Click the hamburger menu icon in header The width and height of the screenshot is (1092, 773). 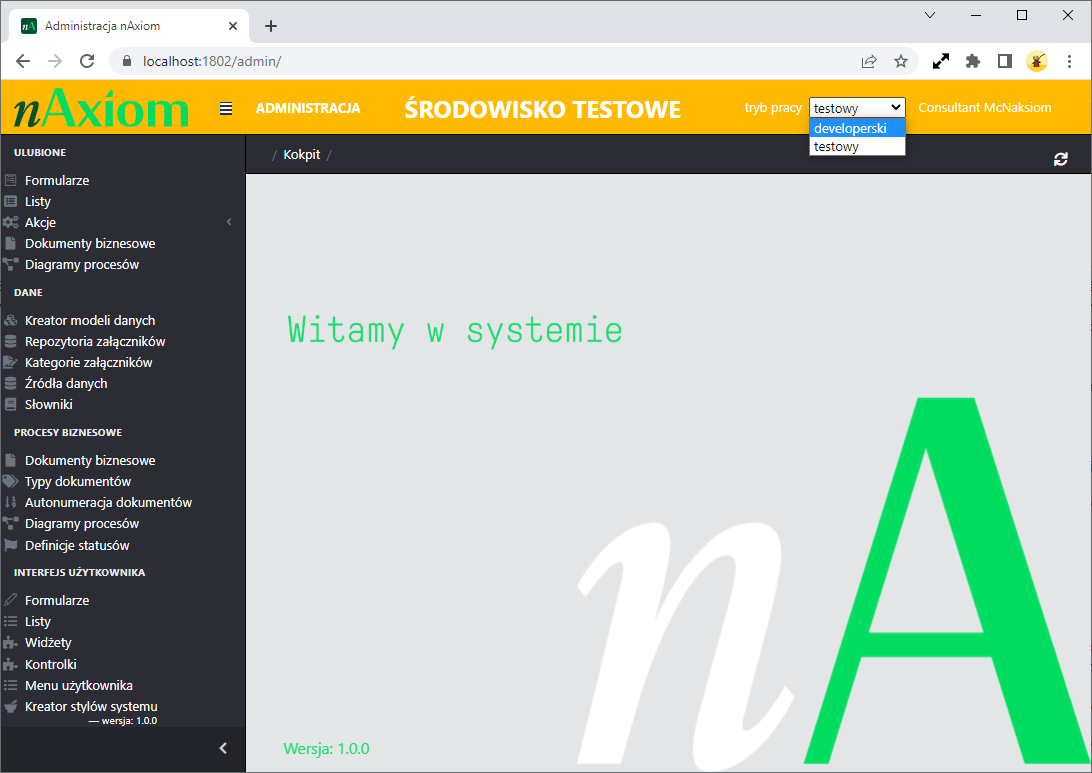coord(226,109)
